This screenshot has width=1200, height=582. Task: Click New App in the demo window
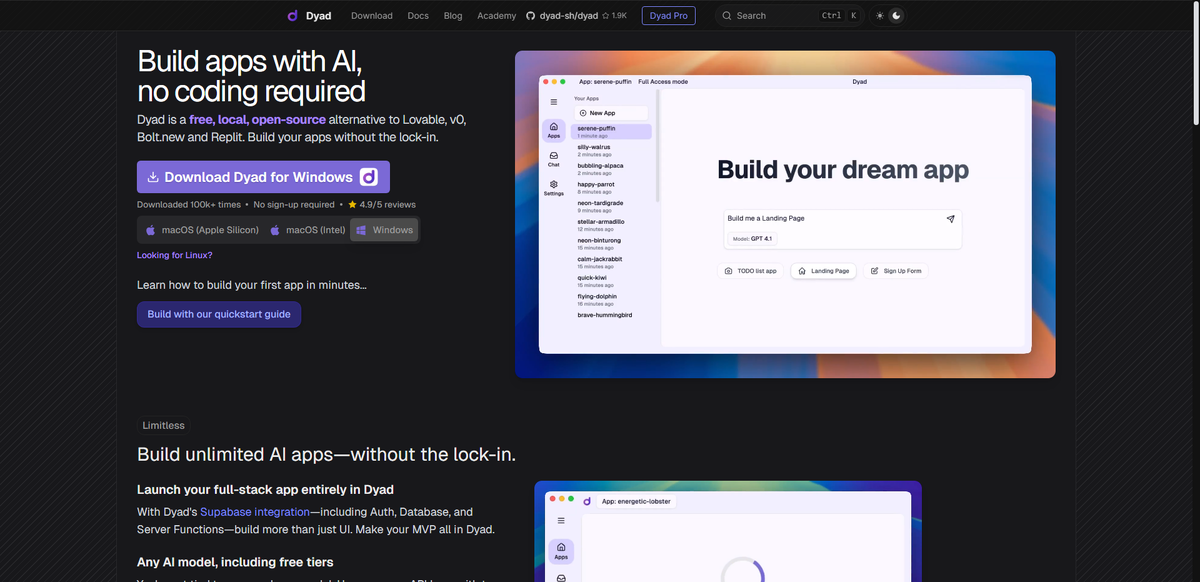pos(611,113)
